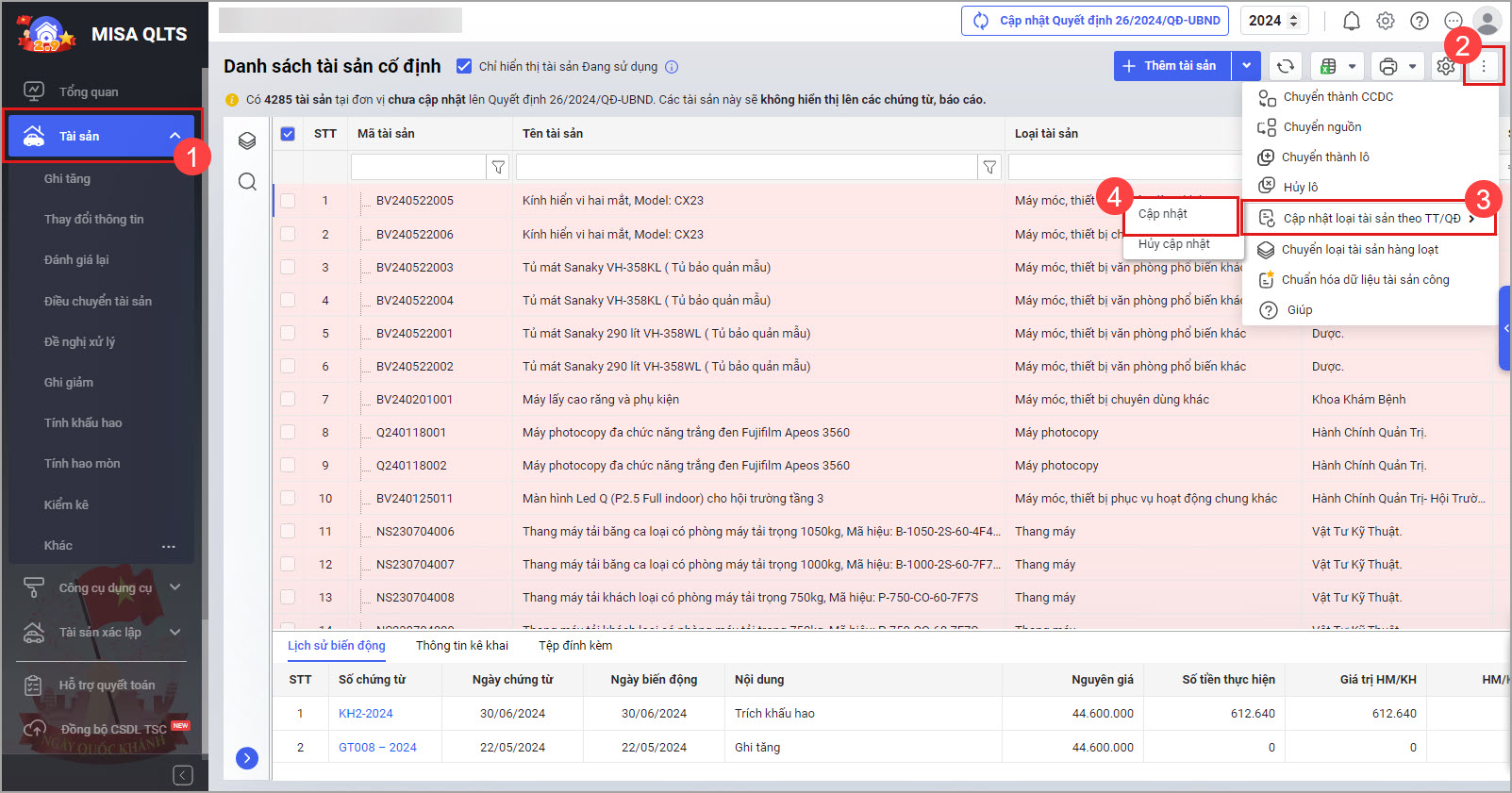Click the print icon in the toolbar
Viewport: 1512px width, 793px height.
click(1387, 66)
